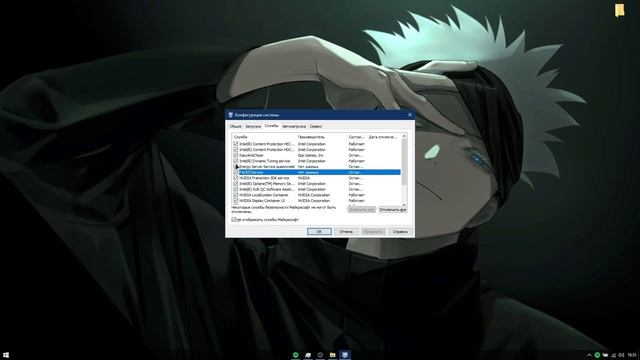Open the green tray icon near the clock
Viewport: 640px width, 360px height.
[x=597, y=355]
